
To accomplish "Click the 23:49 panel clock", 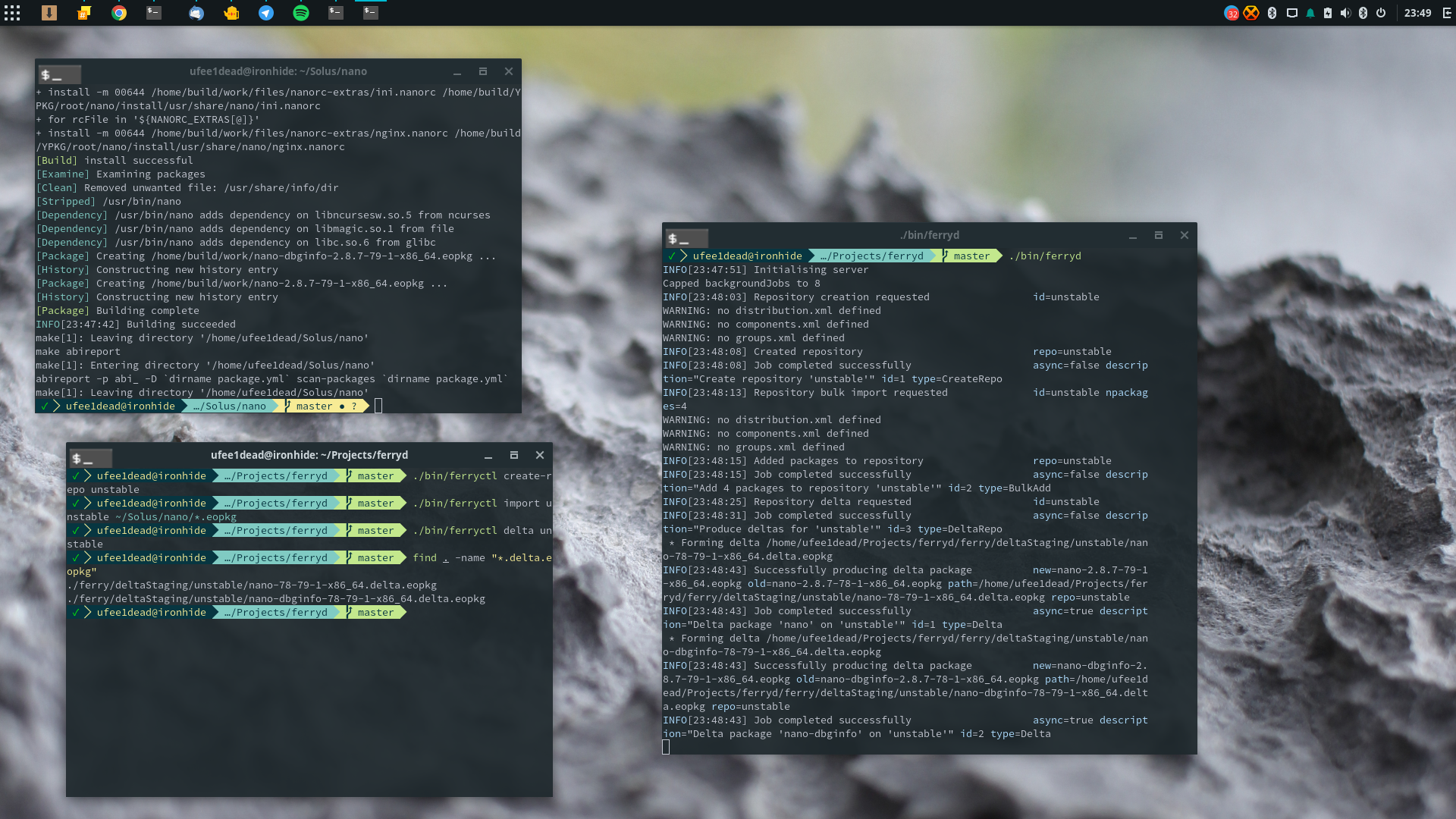I will [1417, 13].
